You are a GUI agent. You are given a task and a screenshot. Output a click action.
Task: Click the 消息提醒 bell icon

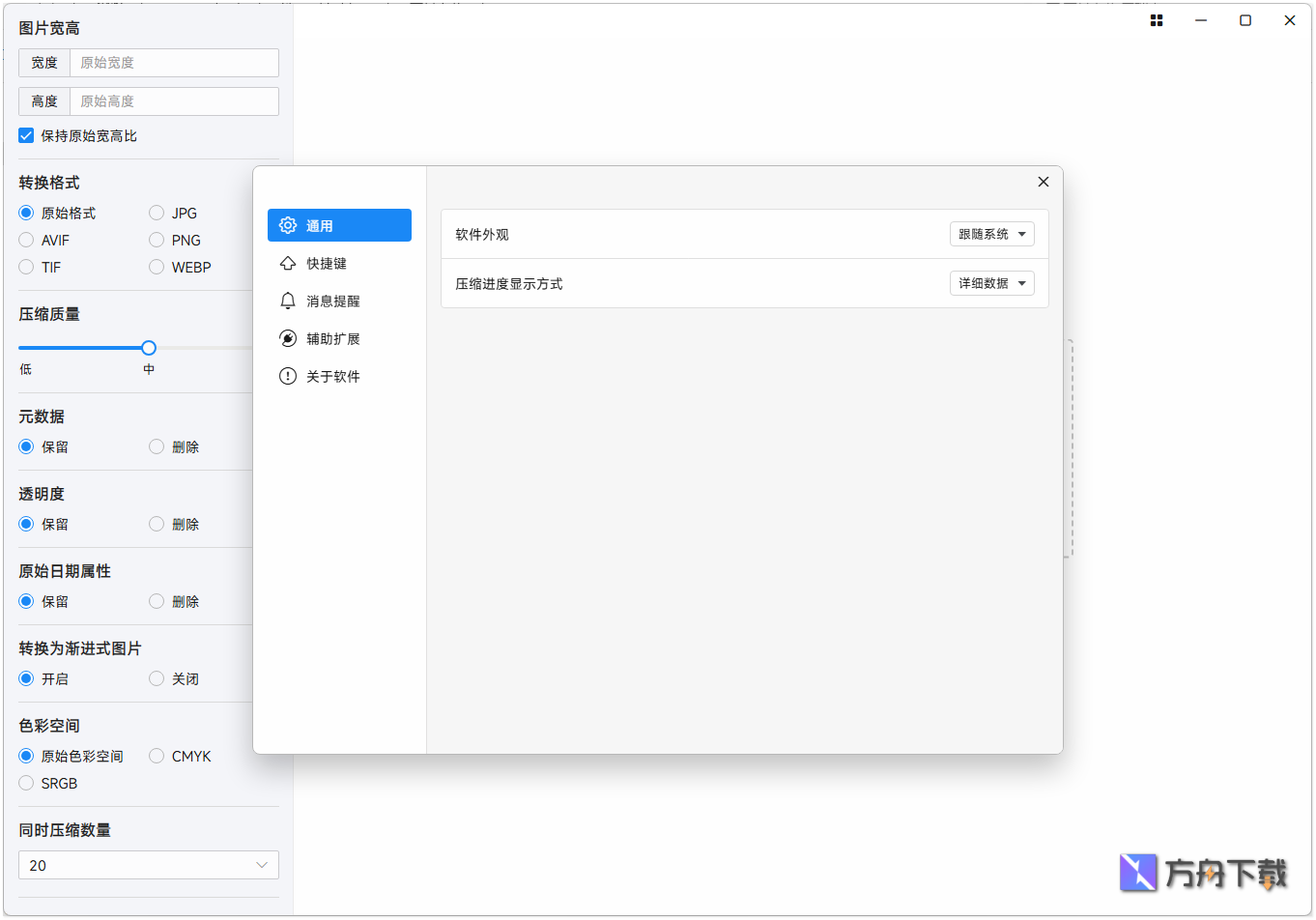click(288, 301)
